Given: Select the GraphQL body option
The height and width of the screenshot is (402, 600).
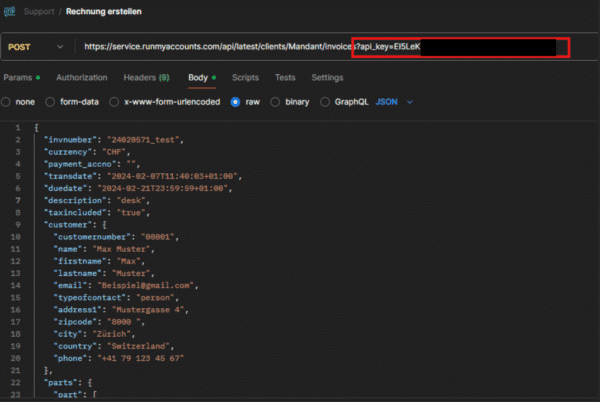Looking at the screenshot, I should [x=324, y=102].
